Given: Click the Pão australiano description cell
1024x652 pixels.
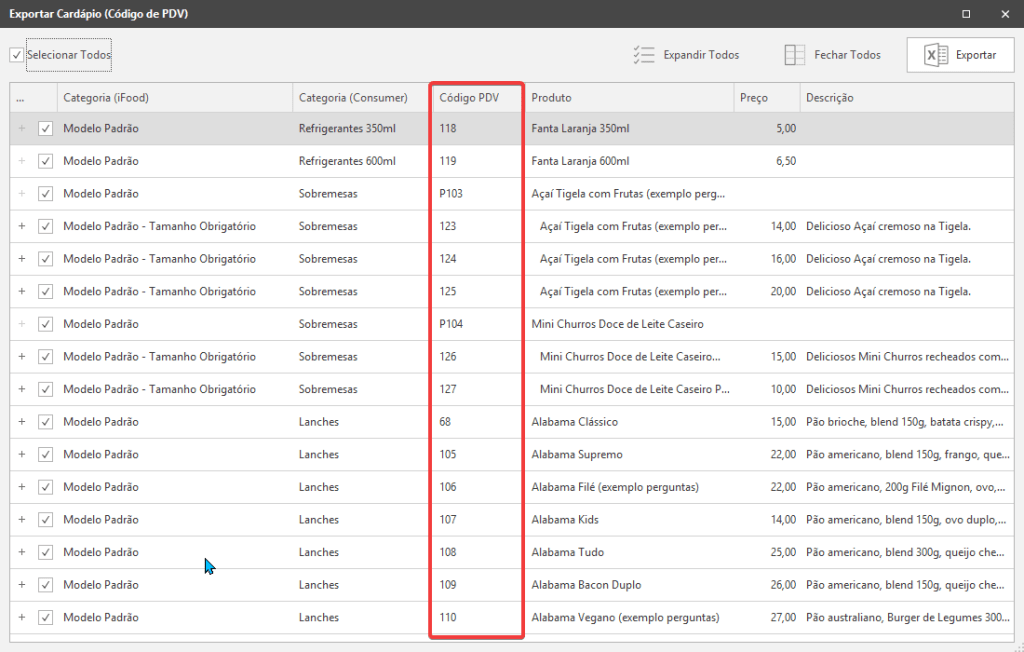Looking at the screenshot, I should [907, 618].
